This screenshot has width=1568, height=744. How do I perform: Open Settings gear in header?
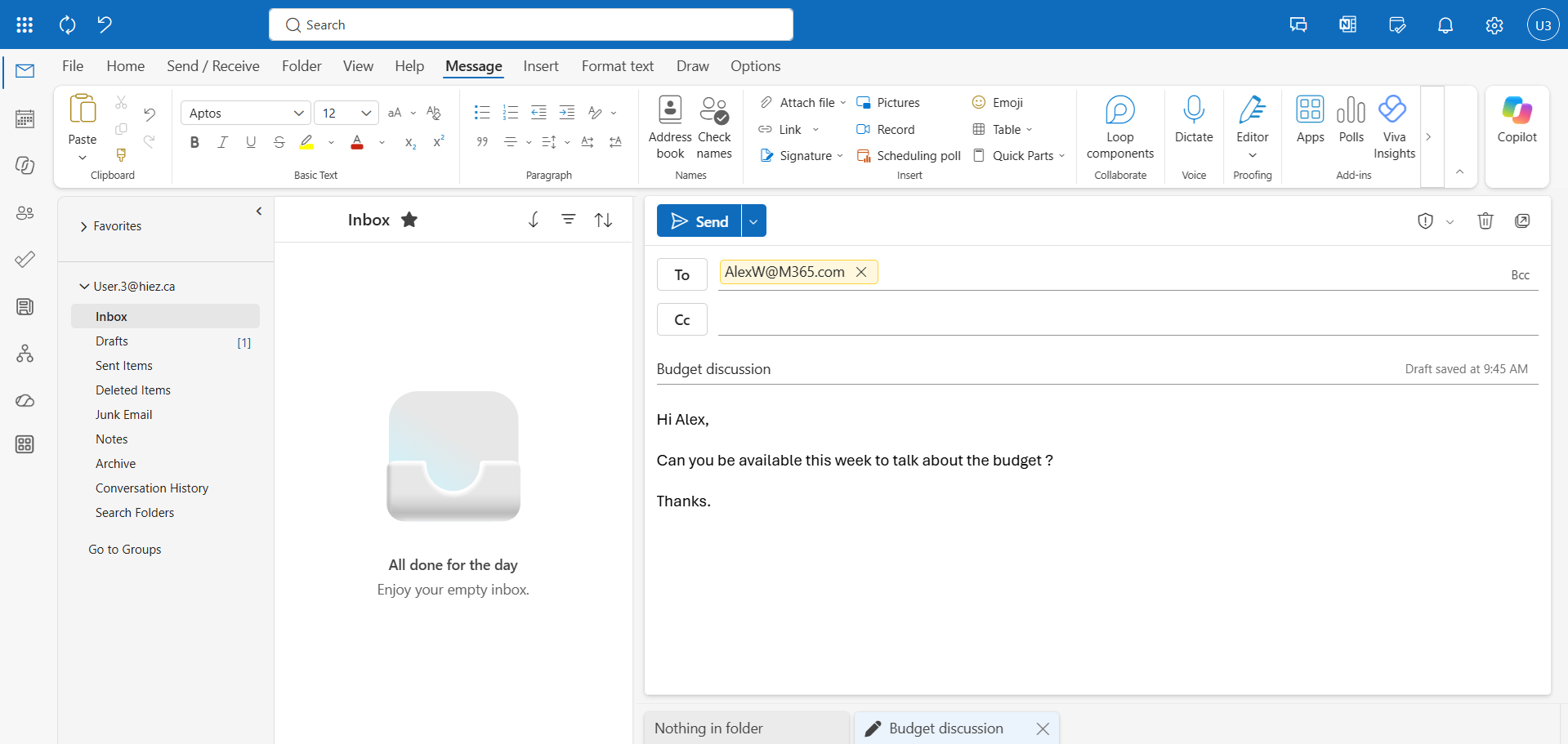pyautogui.click(x=1494, y=25)
